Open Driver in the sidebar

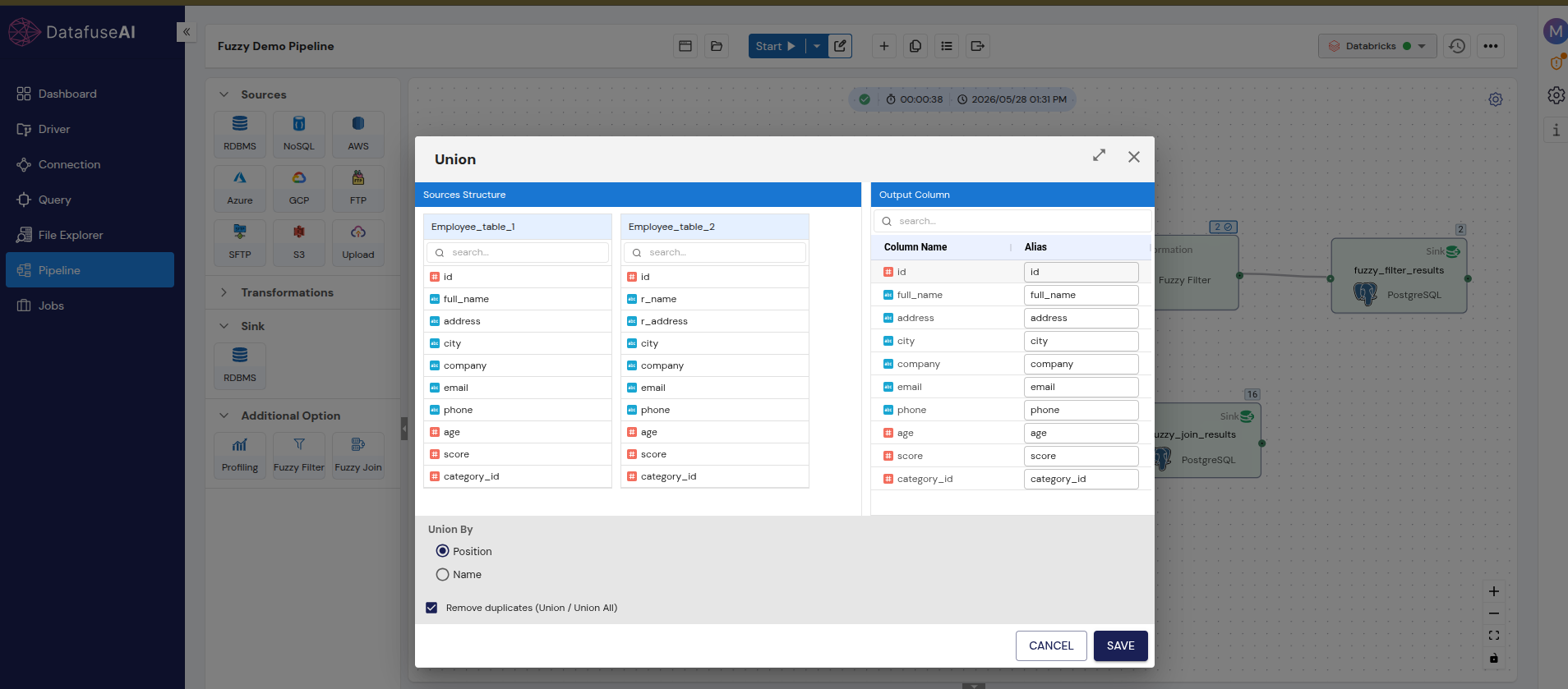click(x=89, y=129)
